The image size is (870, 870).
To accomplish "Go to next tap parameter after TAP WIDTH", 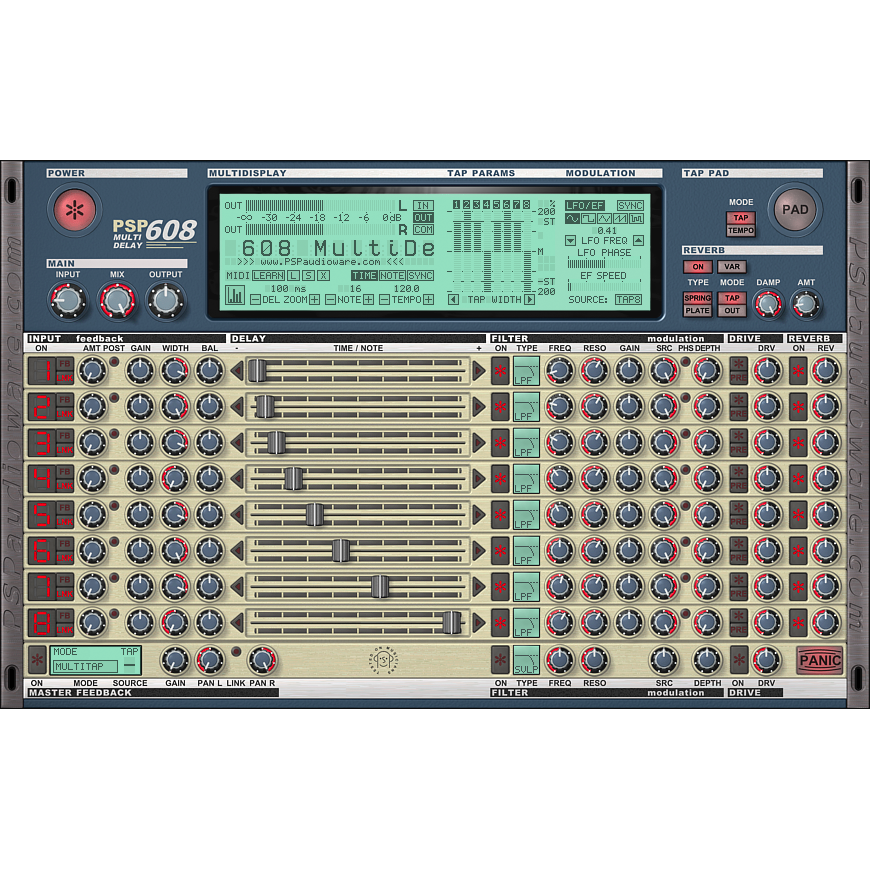I will point(529,300).
